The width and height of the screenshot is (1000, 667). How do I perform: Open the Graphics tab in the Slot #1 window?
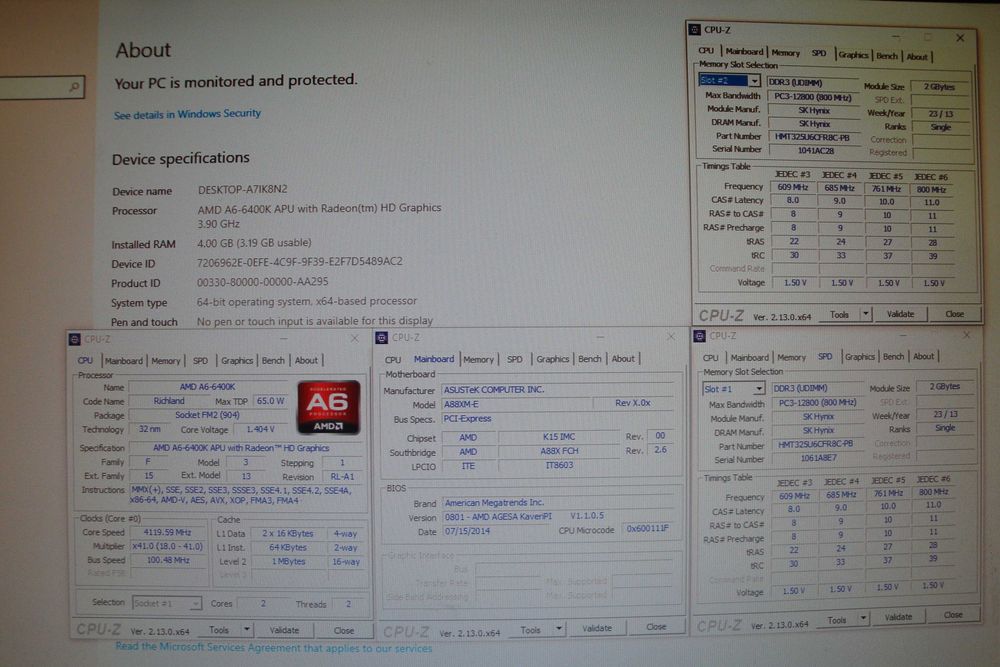pyautogui.click(x=859, y=357)
